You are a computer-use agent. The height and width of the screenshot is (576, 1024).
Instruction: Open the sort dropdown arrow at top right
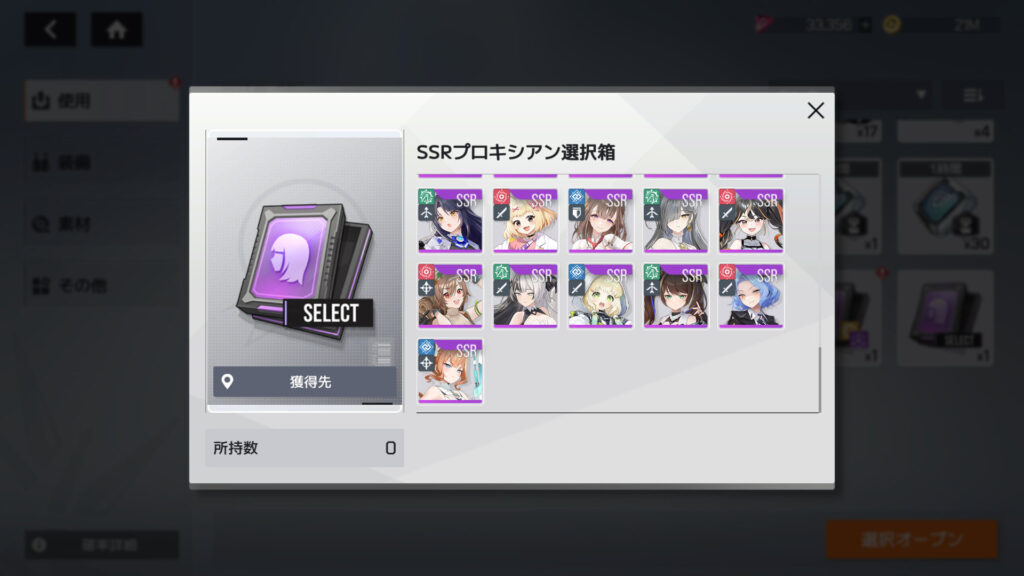point(921,95)
